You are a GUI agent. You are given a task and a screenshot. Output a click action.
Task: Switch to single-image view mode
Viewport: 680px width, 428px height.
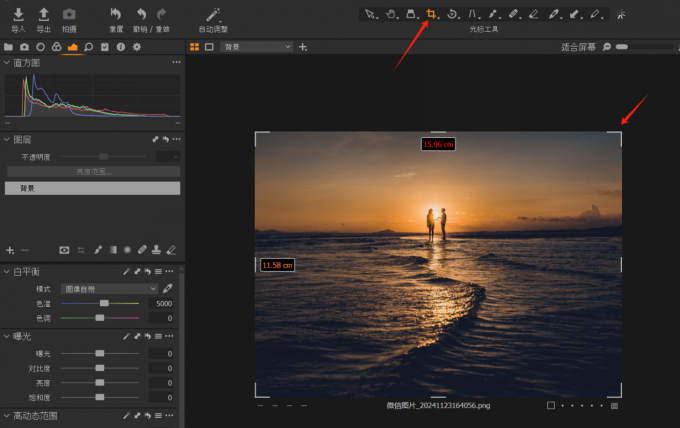pyautogui.click(x=209, y=47)
